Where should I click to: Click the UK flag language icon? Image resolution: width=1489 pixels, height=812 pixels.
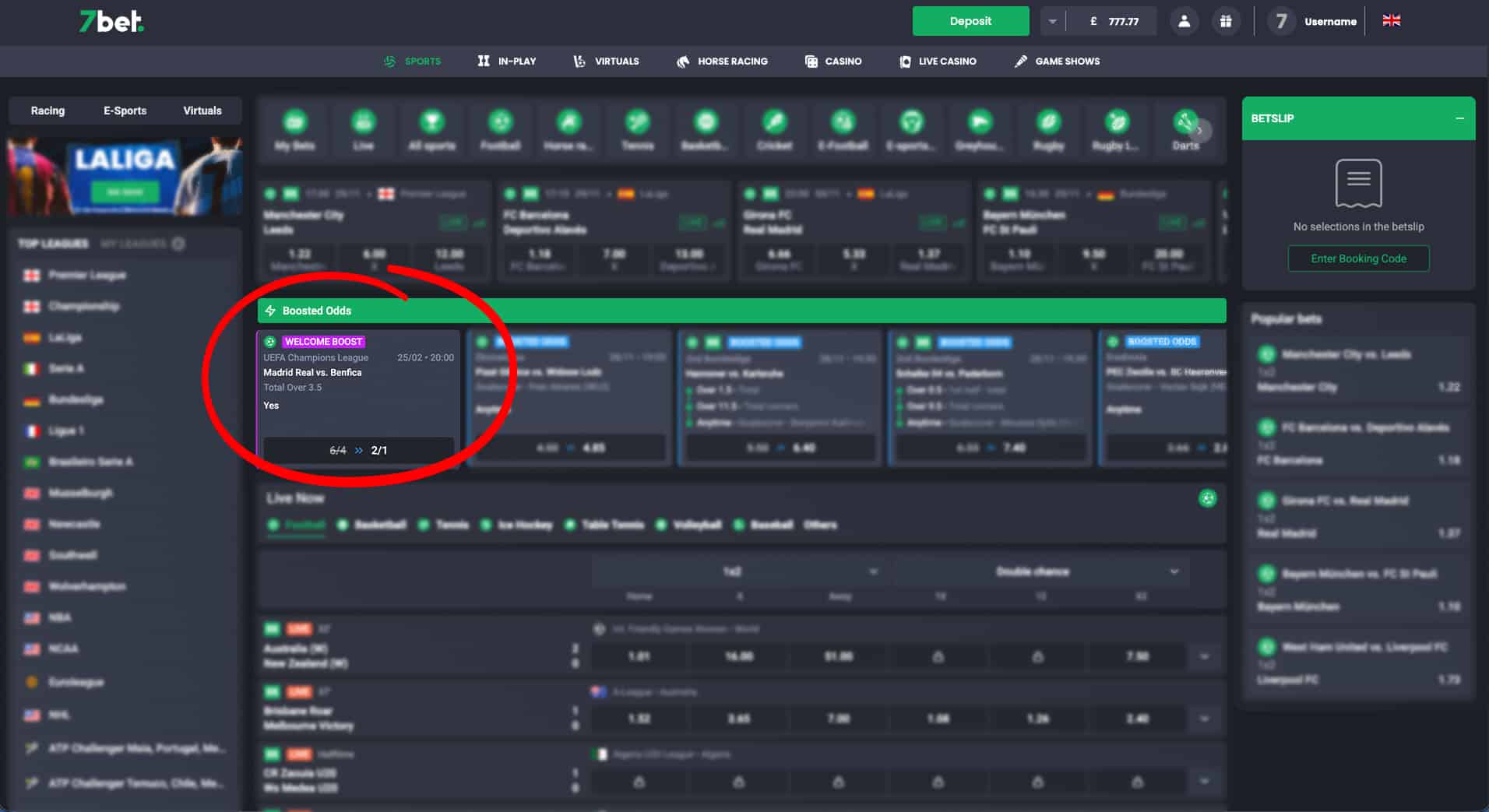click(1391, 21)
